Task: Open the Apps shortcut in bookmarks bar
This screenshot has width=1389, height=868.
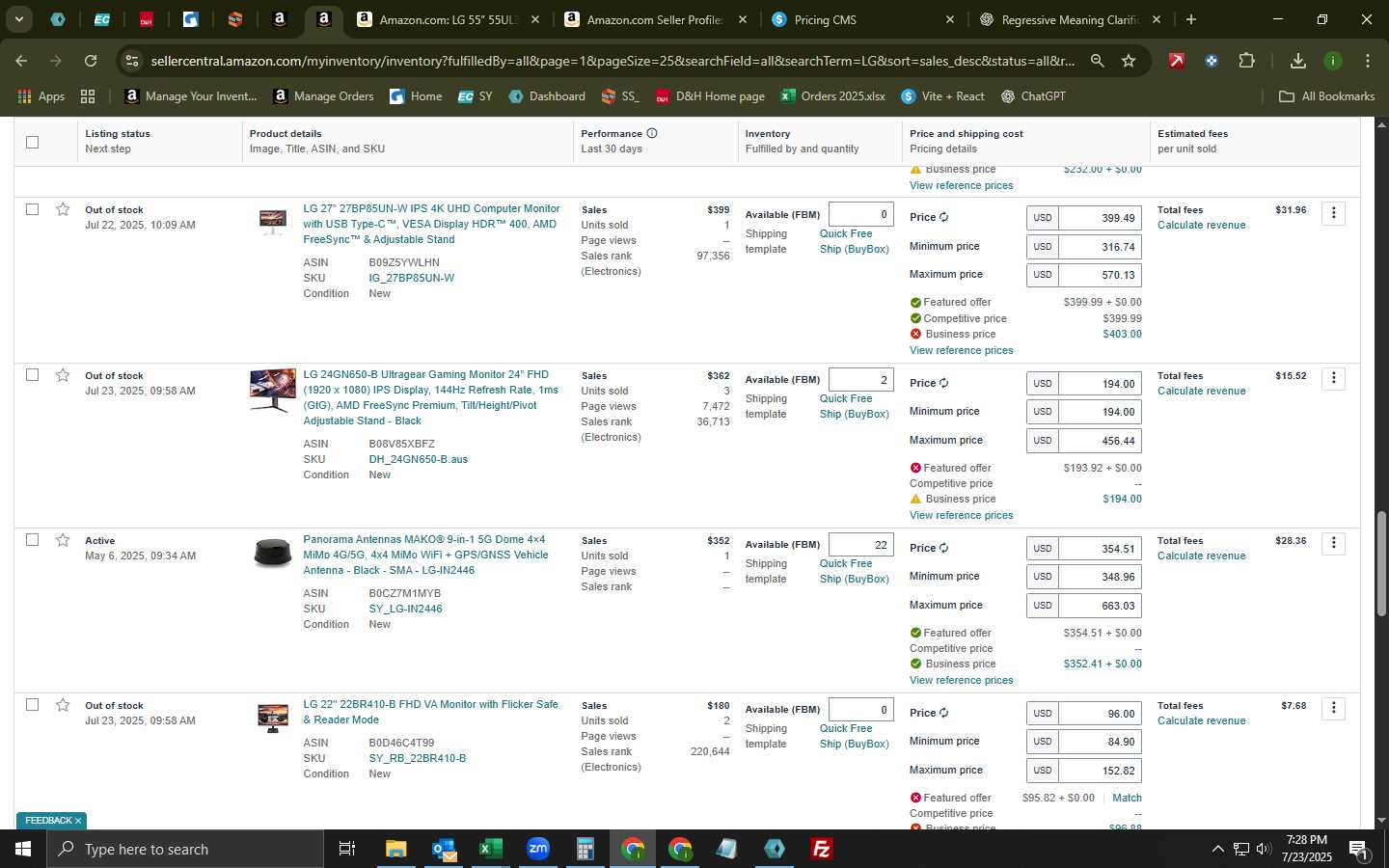Action: click(41, 96)
